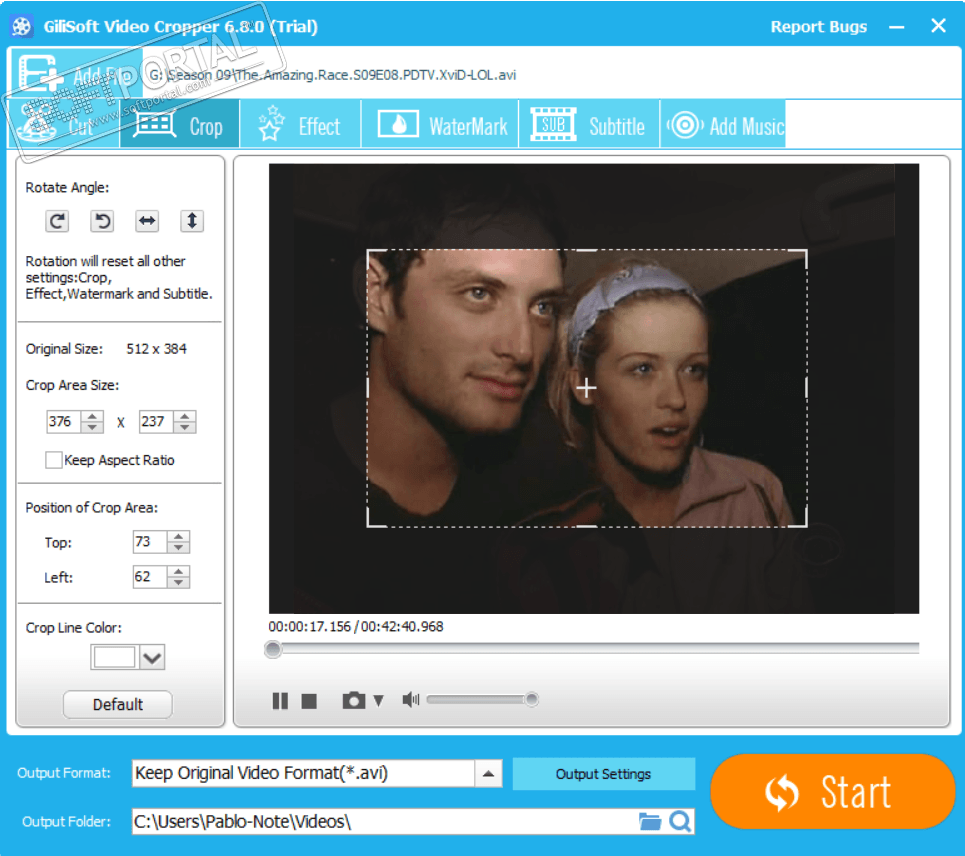965x856 pixels.
Task: Click the Top position field showing 73
Action: pos(150,542)
